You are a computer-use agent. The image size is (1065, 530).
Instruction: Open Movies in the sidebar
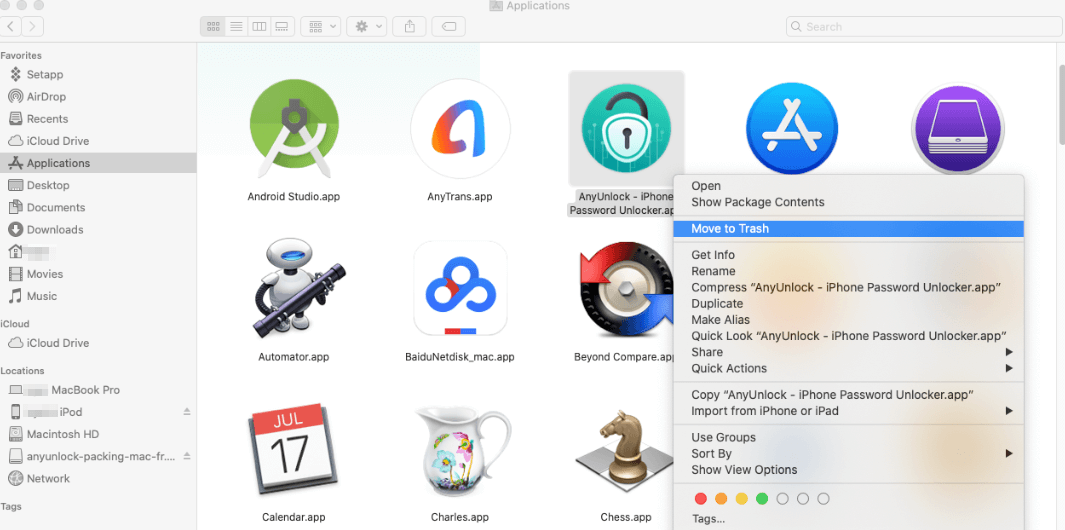98,274
